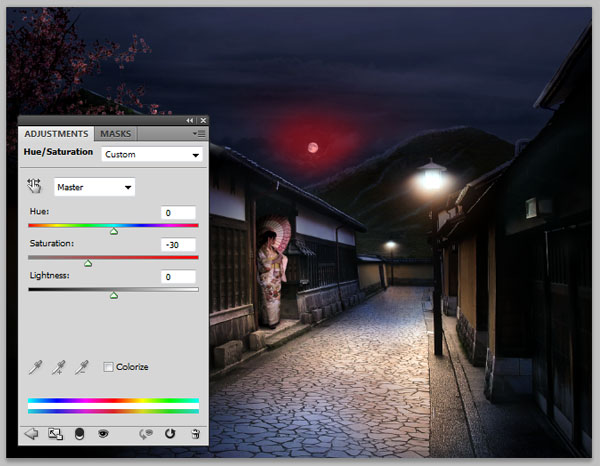Click the Hue/Saturation panel title
Viewport: 600px width, 466px height.
pyautogui.click(x=58, y=152)
